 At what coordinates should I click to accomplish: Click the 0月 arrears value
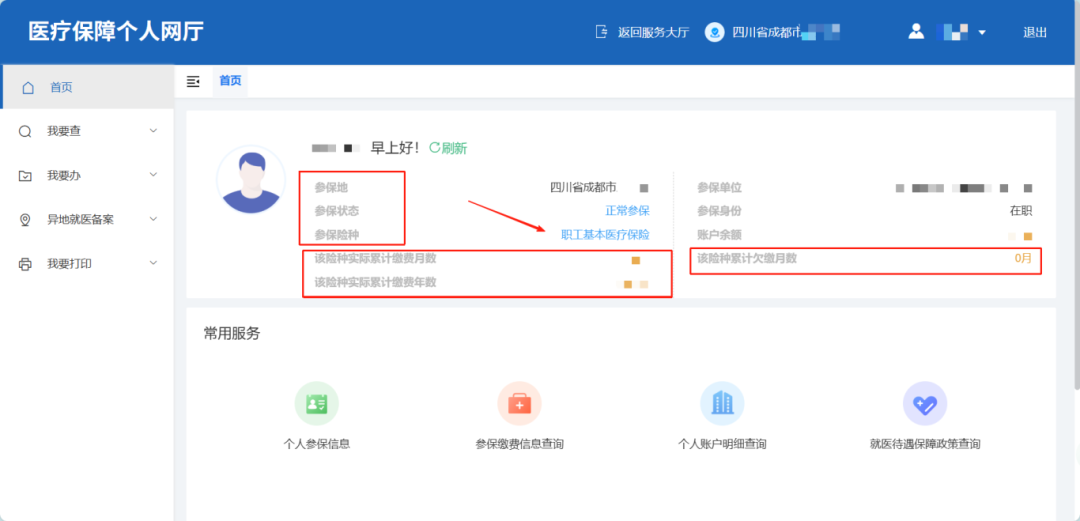pos(1023,259)
